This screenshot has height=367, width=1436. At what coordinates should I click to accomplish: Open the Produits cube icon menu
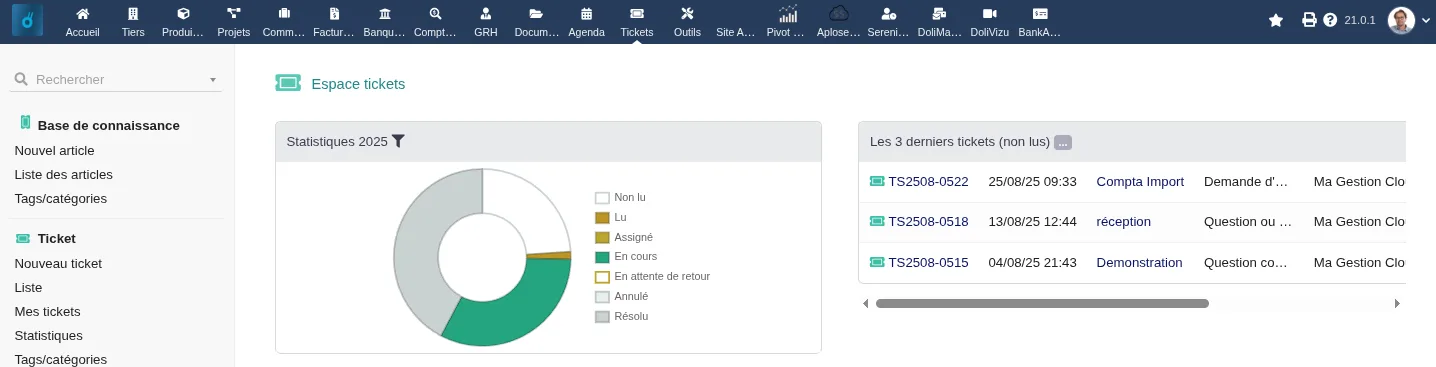pyautogui.click(x=183, y=14)
